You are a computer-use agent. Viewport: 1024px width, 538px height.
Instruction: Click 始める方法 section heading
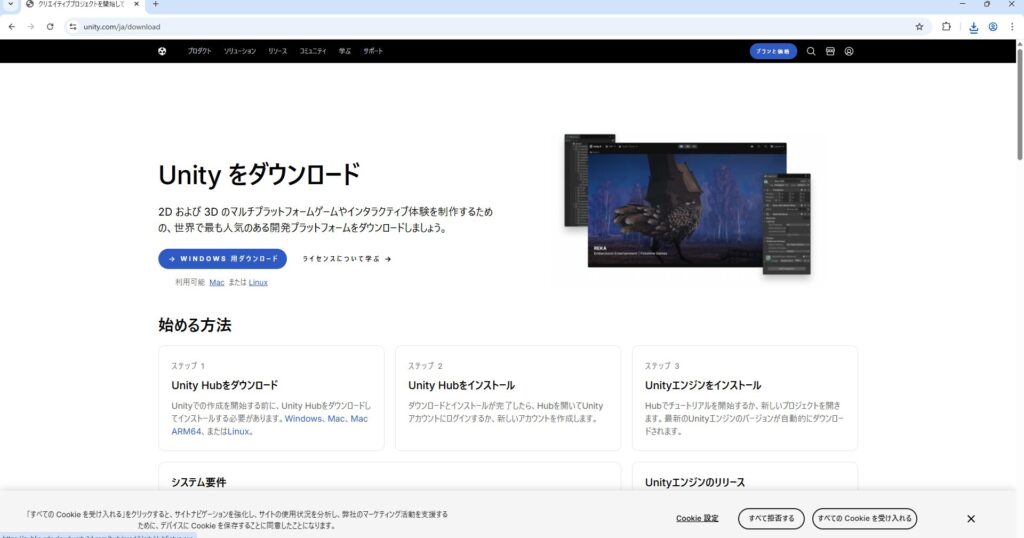[195, 325]
